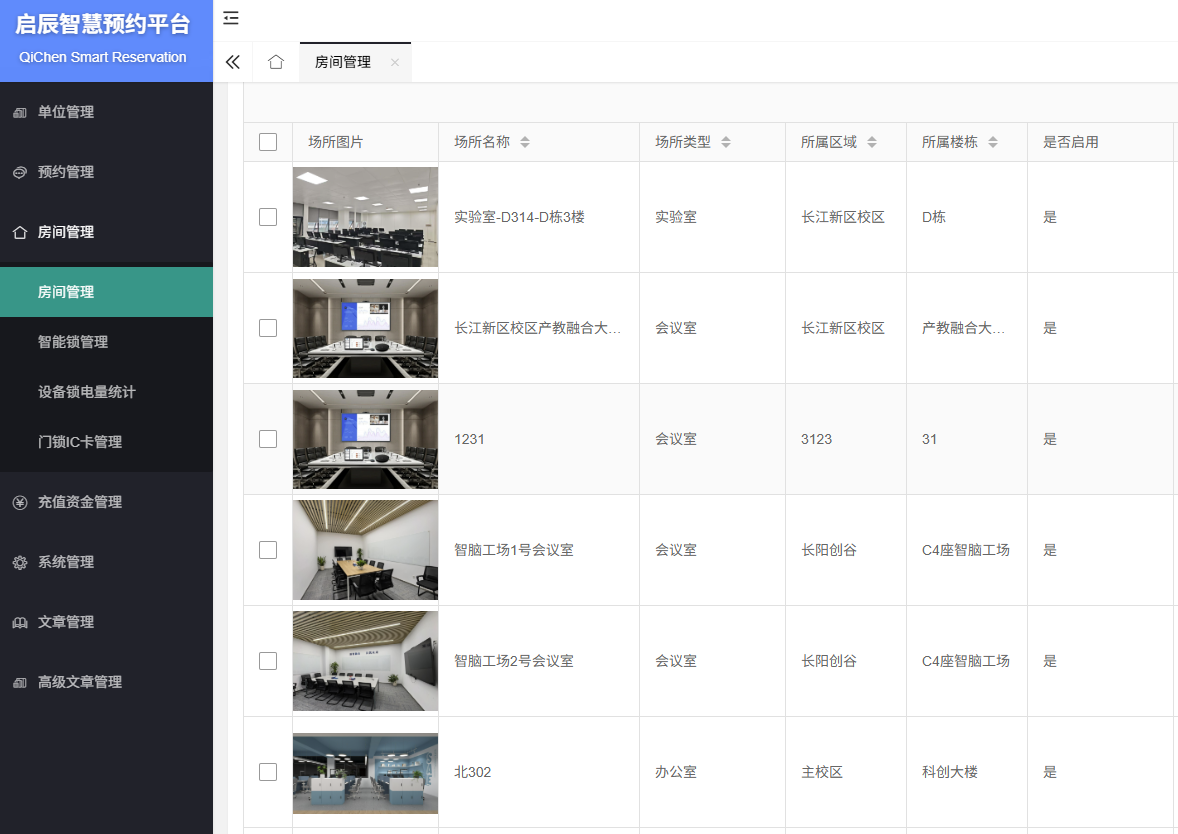Expand 系统管理 sidebar menu
The image size is (1178, 834).
(66, 562)
